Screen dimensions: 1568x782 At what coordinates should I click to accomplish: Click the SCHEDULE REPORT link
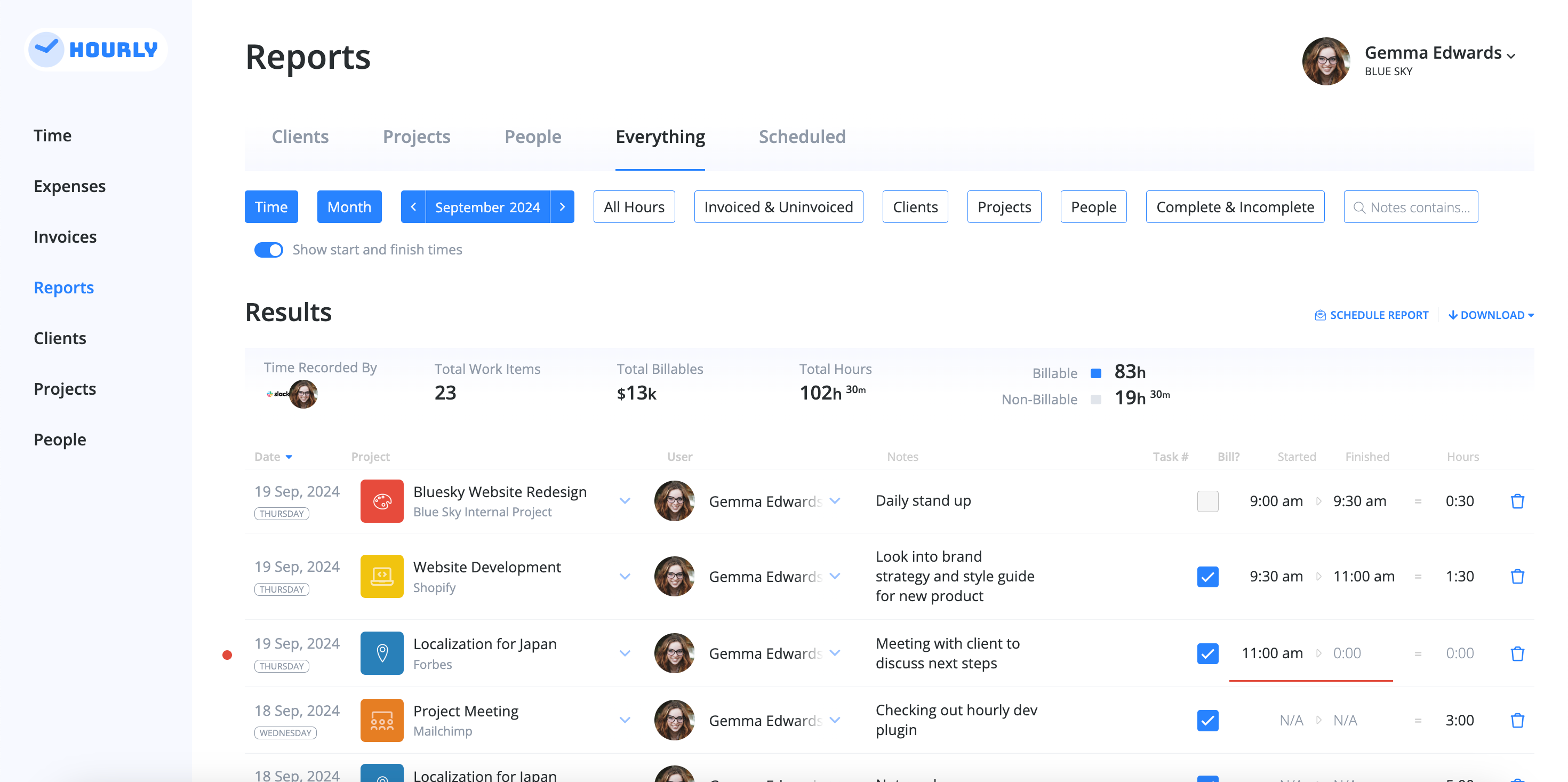(1371, 315)
